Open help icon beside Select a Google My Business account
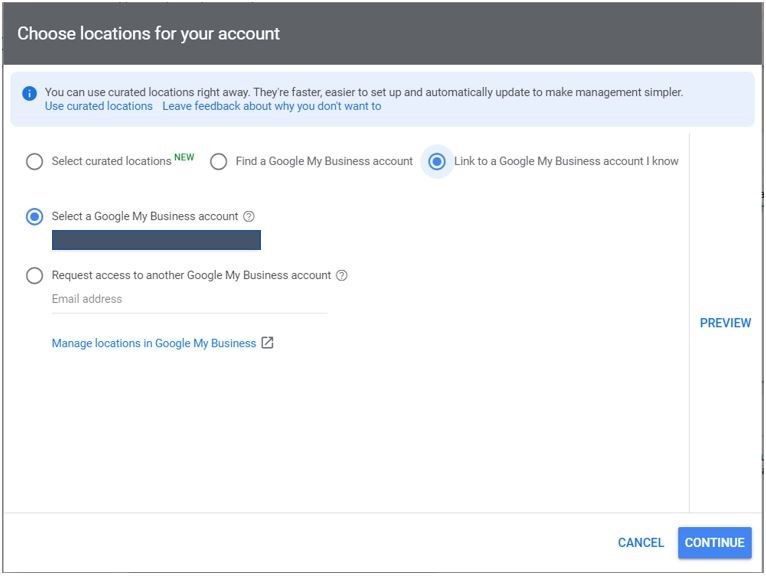The width and height of the screenshot is (766, 576). pos(249,216)
